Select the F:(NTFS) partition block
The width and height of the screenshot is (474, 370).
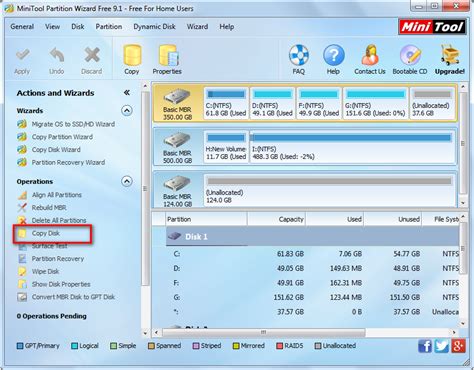pyautogui.click(x=319, y=103)
